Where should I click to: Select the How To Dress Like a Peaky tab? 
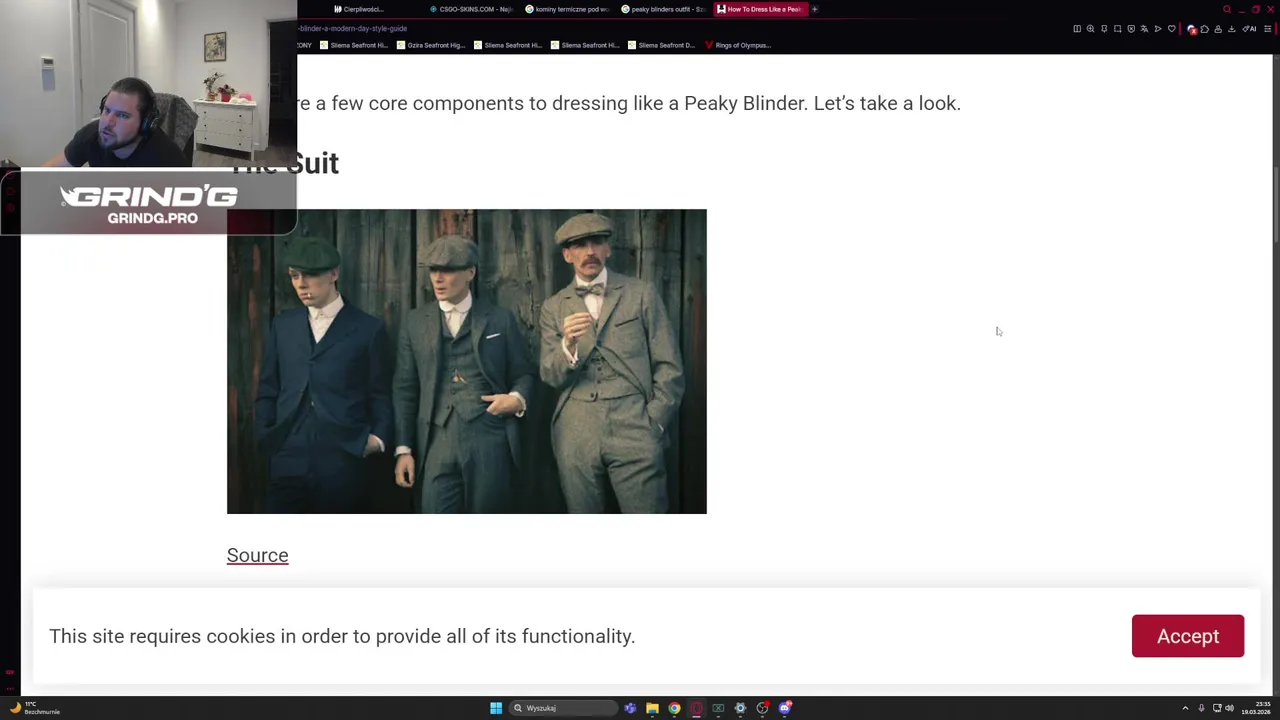pyautogui.click(x=760, y=9)
